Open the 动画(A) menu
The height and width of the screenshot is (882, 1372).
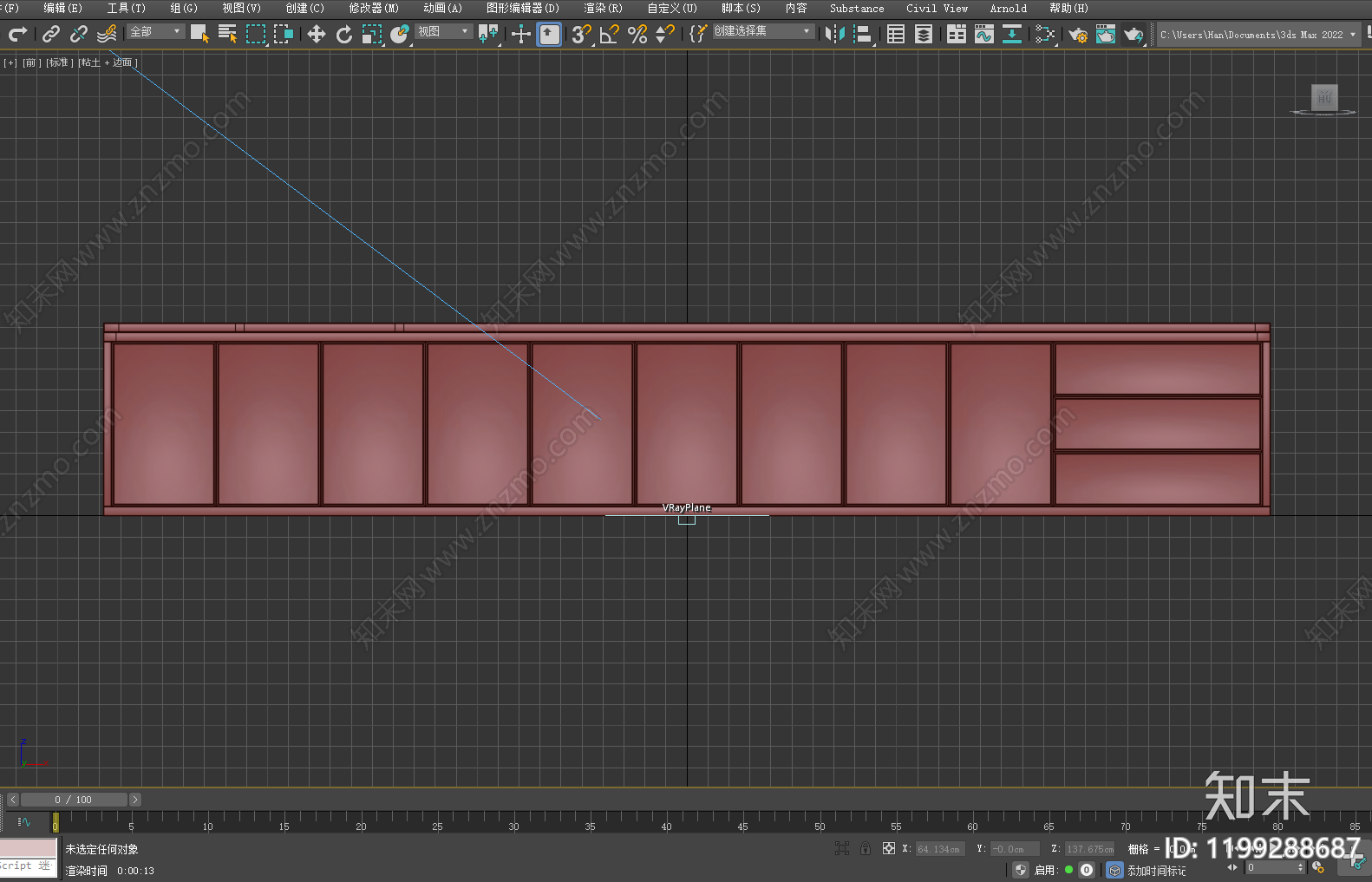[x=442, y=8]
